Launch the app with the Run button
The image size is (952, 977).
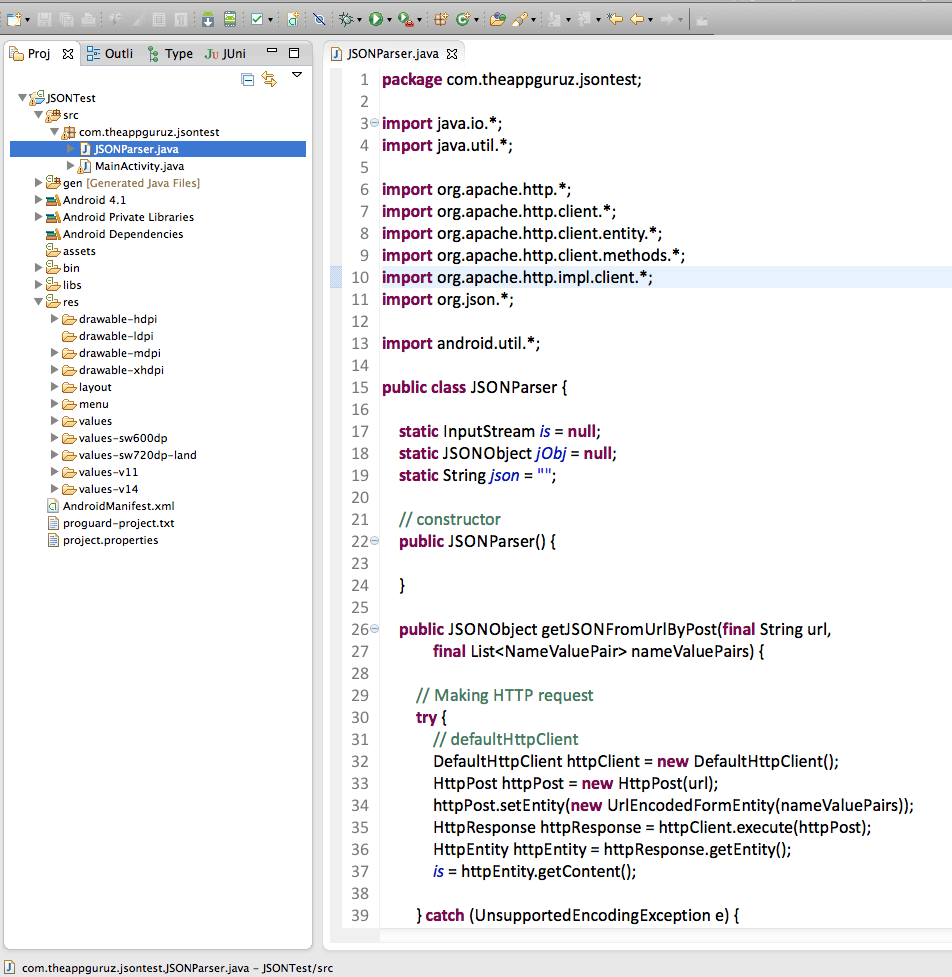click(x=375, y=17)
